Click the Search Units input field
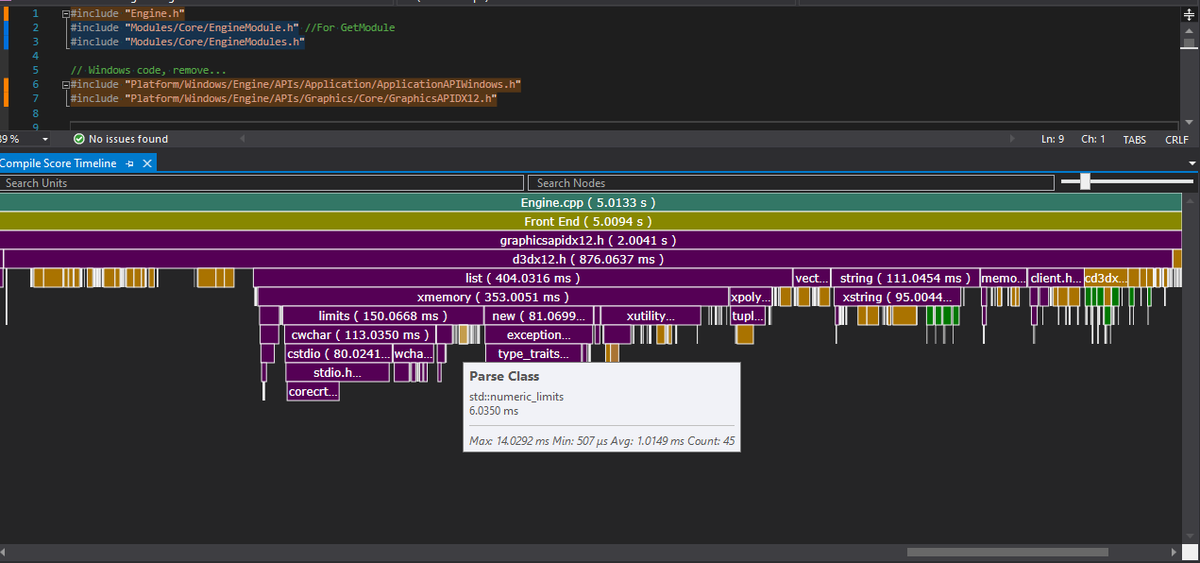Viewport: 1200px width, 563px height. pos(262,183)
